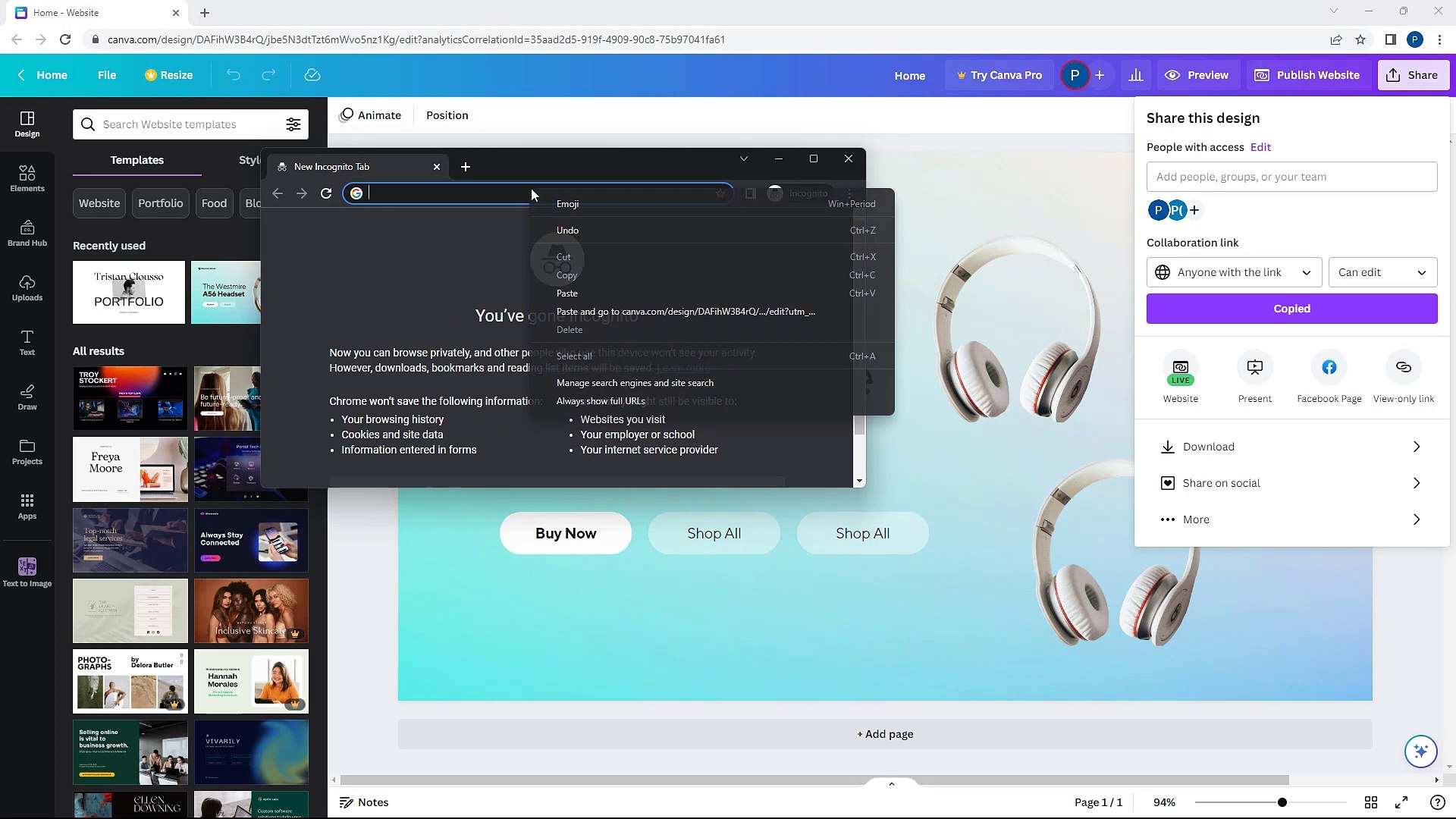Enable Always show full URLs
This screenshot has width=1456, height=819.
(600, 400)
